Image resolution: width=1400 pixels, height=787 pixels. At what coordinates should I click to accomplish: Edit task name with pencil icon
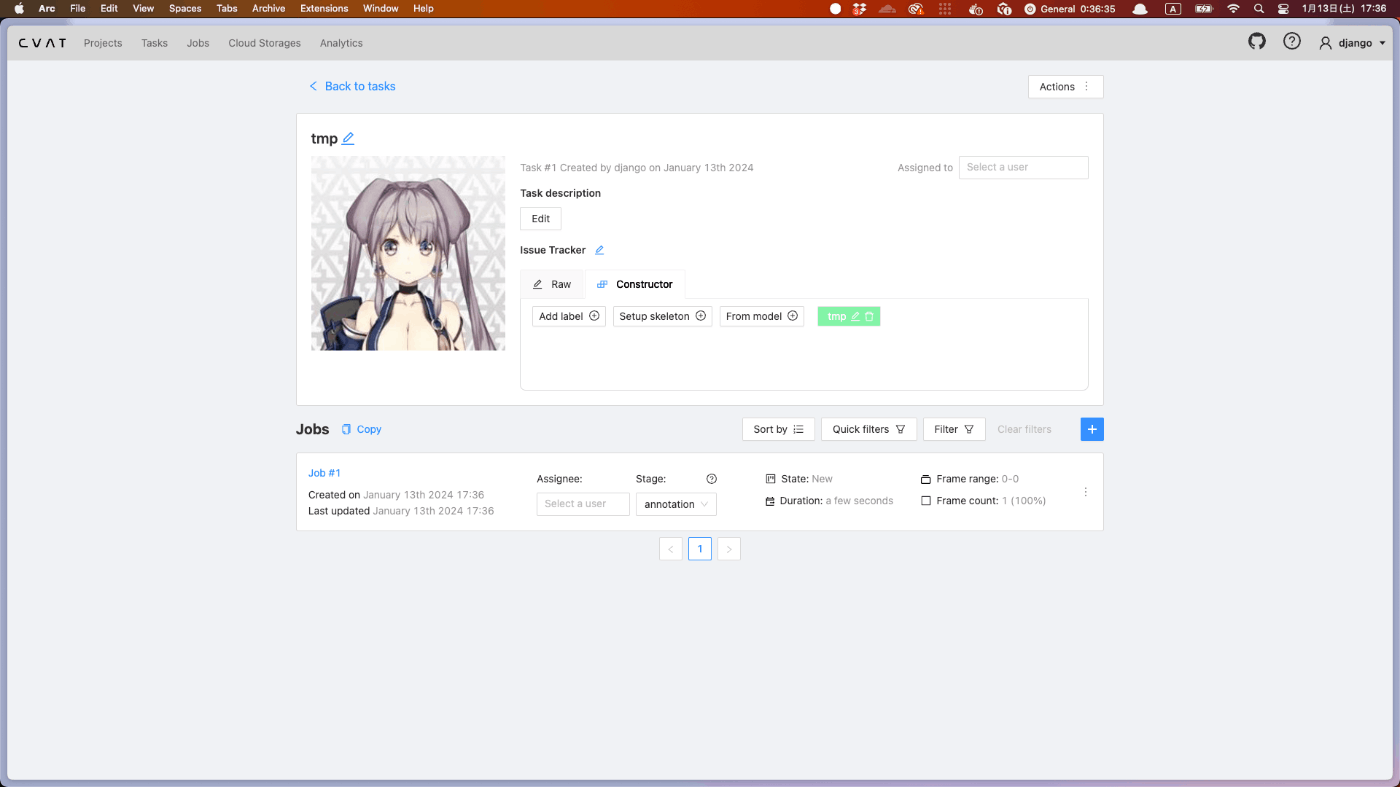point(348,139)
